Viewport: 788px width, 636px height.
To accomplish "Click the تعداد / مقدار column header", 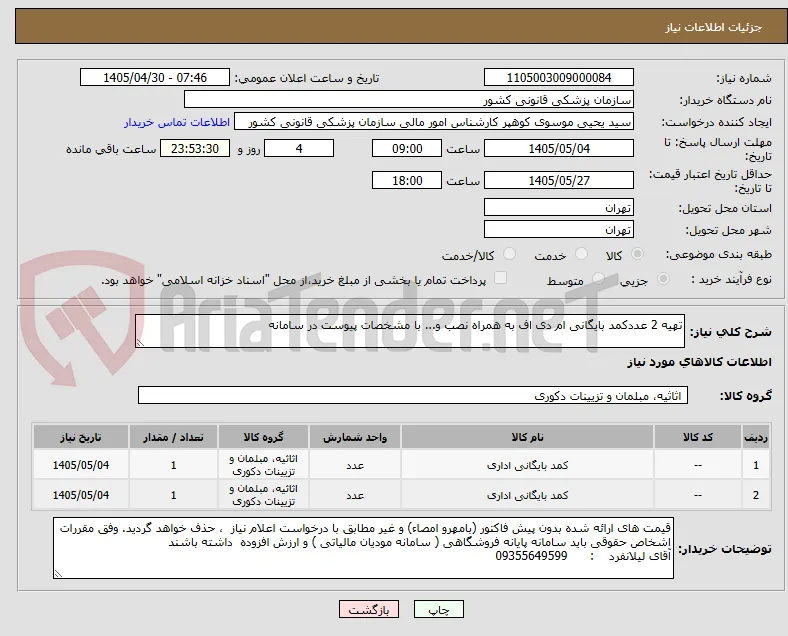I will coord(173,437).
